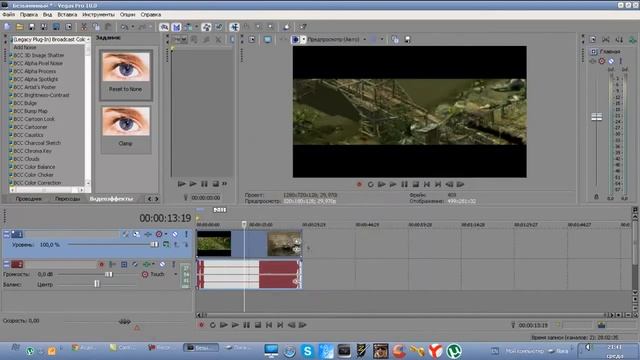Viewport: 640px width, 360px height.
Task: Open the video track Track Motion icon
Action: click(x=136, y=234)
